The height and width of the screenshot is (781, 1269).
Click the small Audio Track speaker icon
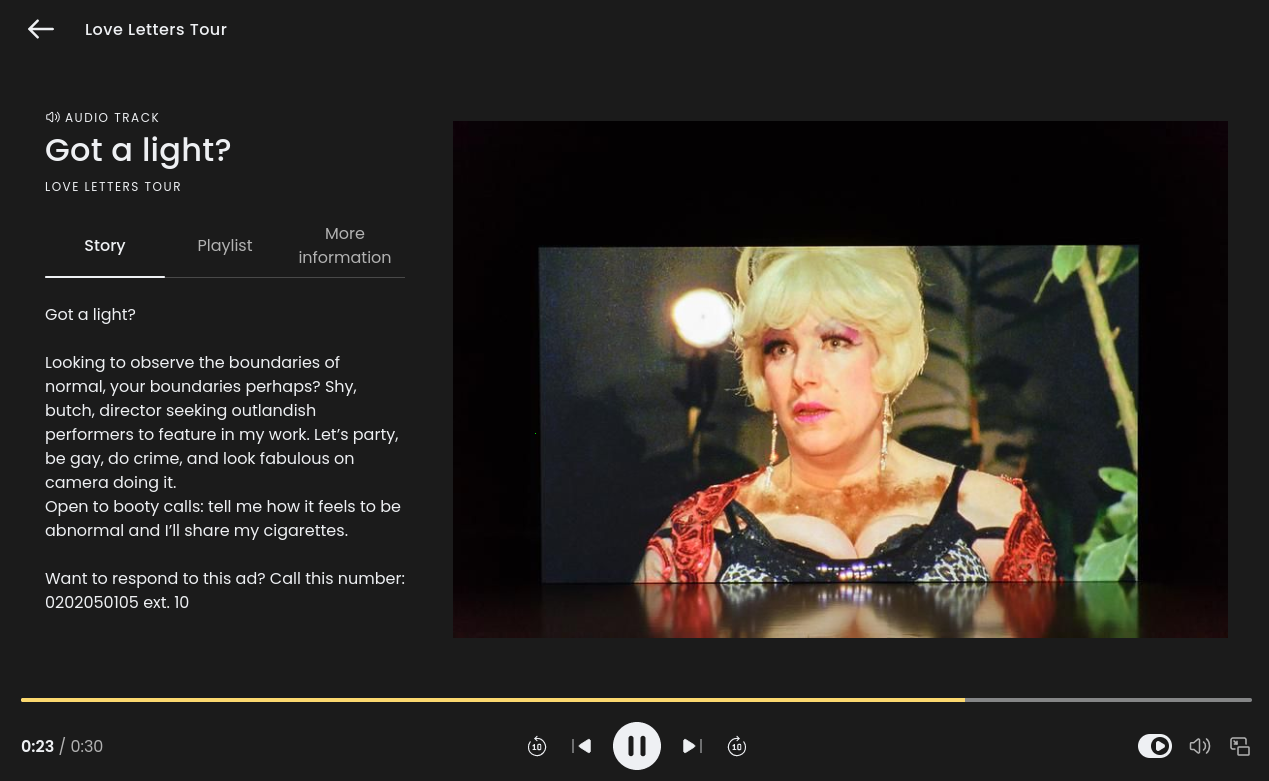(53, 117)
